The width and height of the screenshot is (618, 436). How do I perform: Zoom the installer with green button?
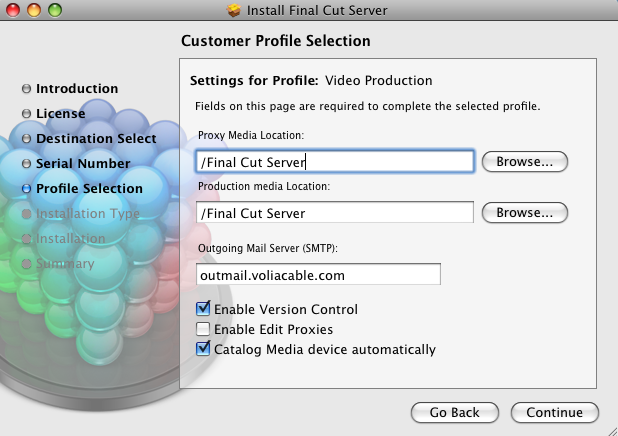tap(55, 10)
